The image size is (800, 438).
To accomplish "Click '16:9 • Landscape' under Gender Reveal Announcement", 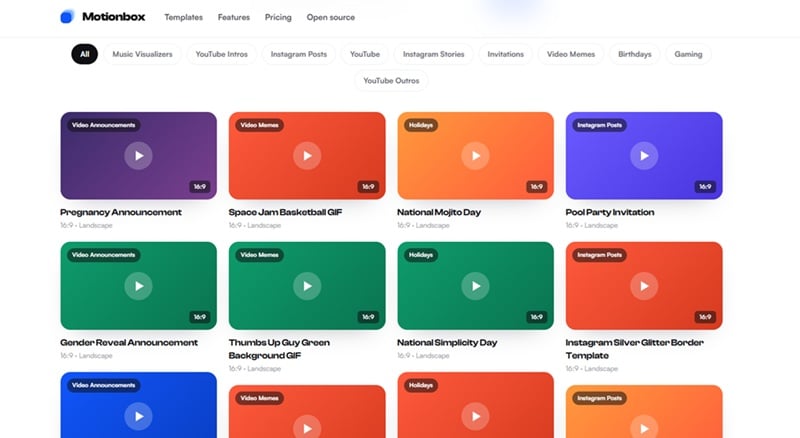I will pyautogui.click(x=86, y=356).
